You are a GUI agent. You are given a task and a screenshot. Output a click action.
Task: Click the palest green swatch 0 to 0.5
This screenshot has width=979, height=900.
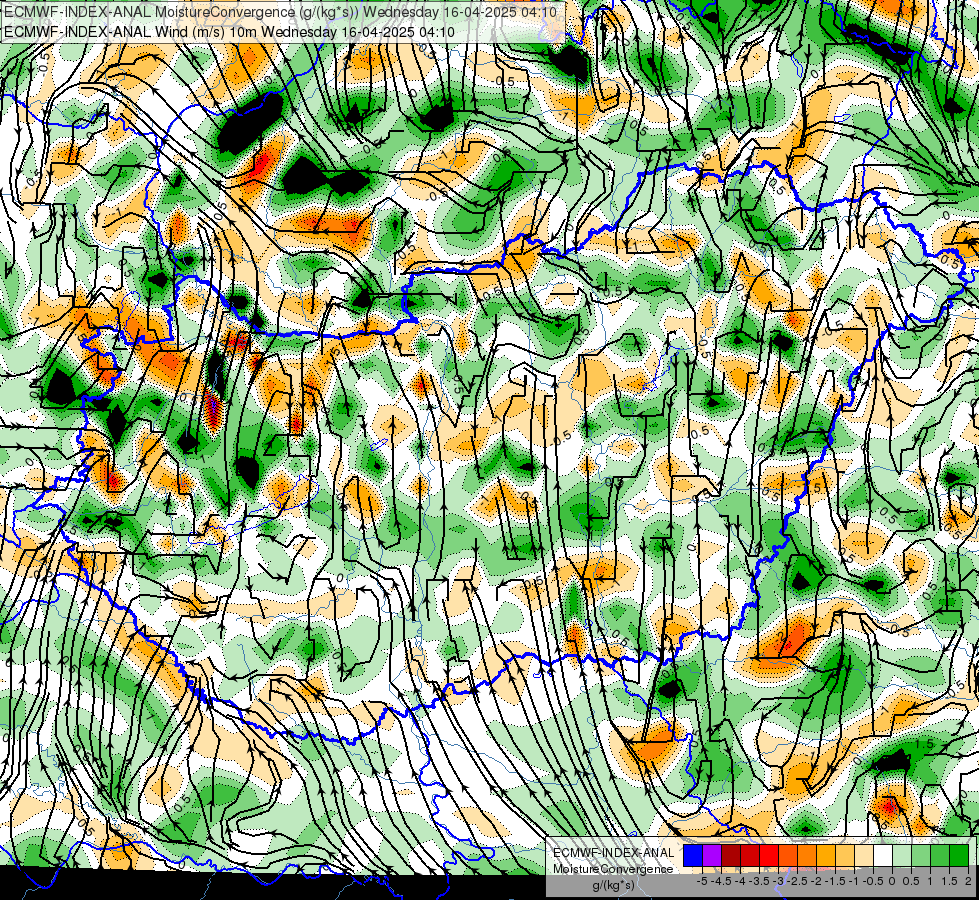pyautogui.click(x=902, y=856)
